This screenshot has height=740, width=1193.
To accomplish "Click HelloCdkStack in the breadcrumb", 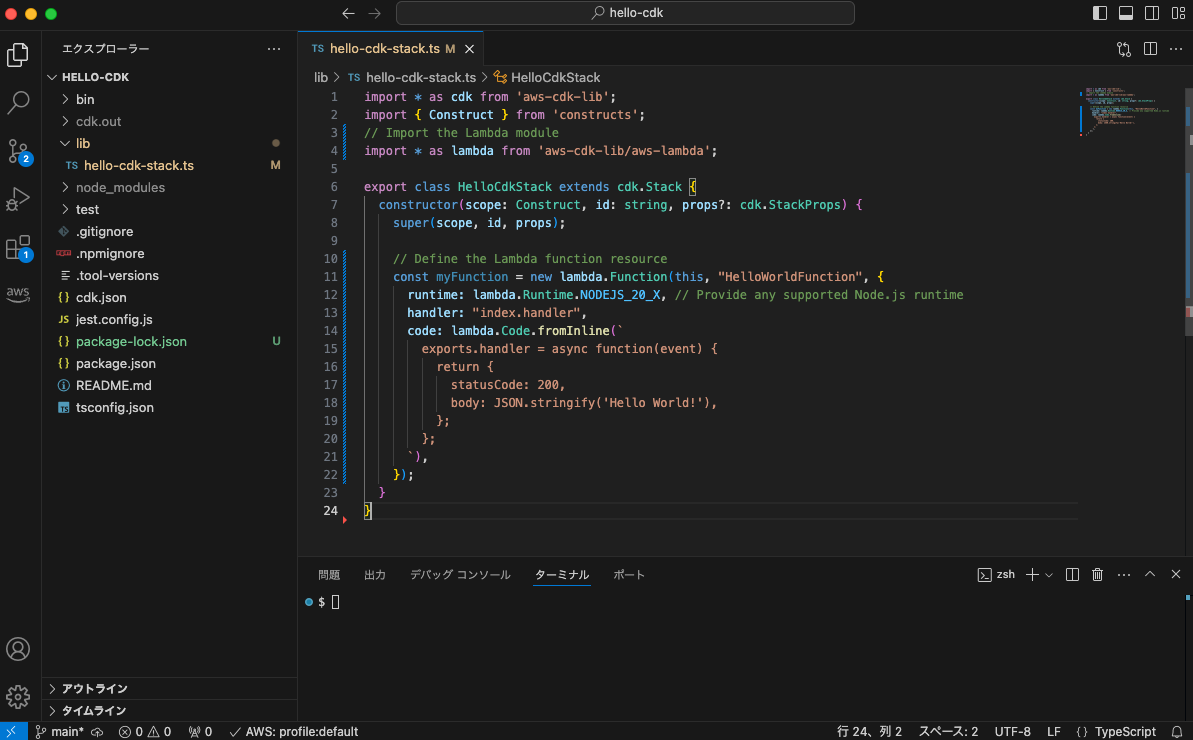I will [547, 78].
